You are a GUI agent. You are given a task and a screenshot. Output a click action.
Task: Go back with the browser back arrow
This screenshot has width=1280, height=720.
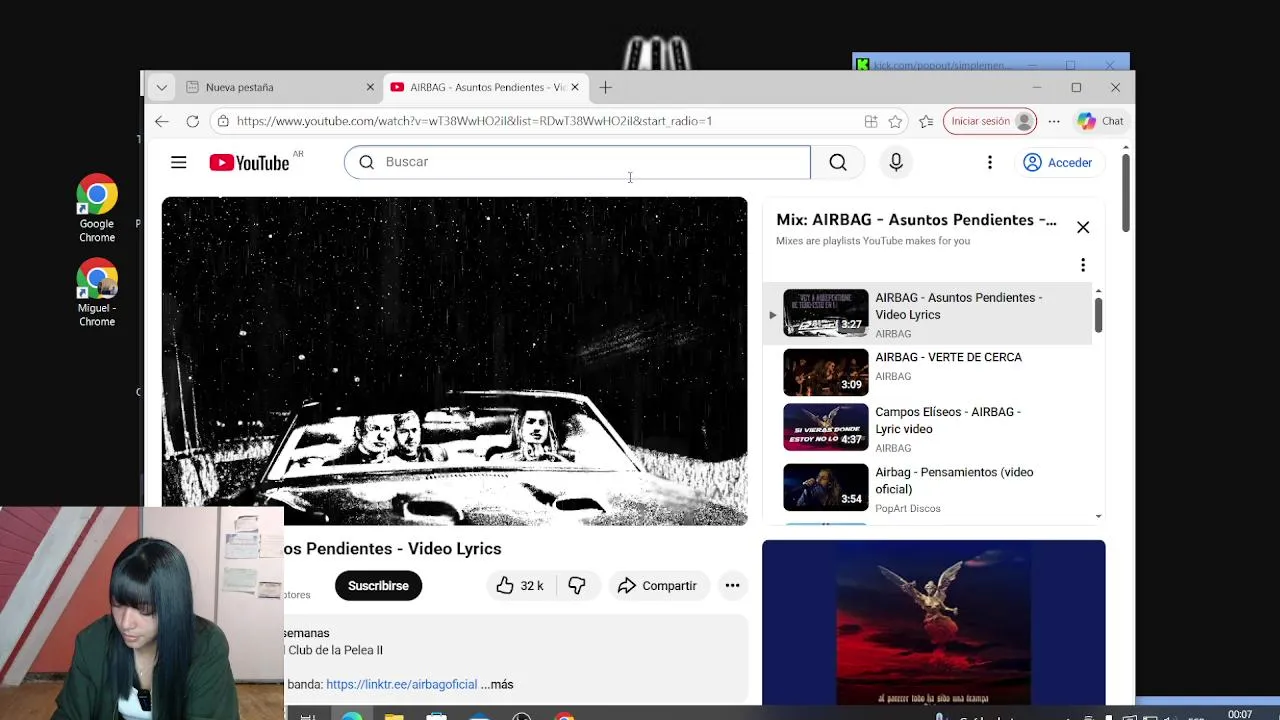162,121
